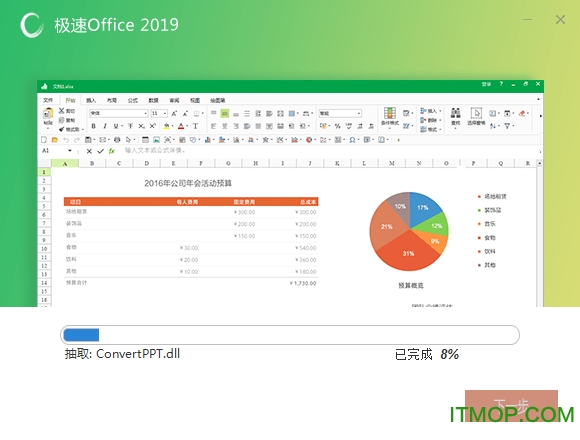Switch to the 插入 ribbon tab
580x440 pixels.
pyautogui.click(x=91, y=100)
